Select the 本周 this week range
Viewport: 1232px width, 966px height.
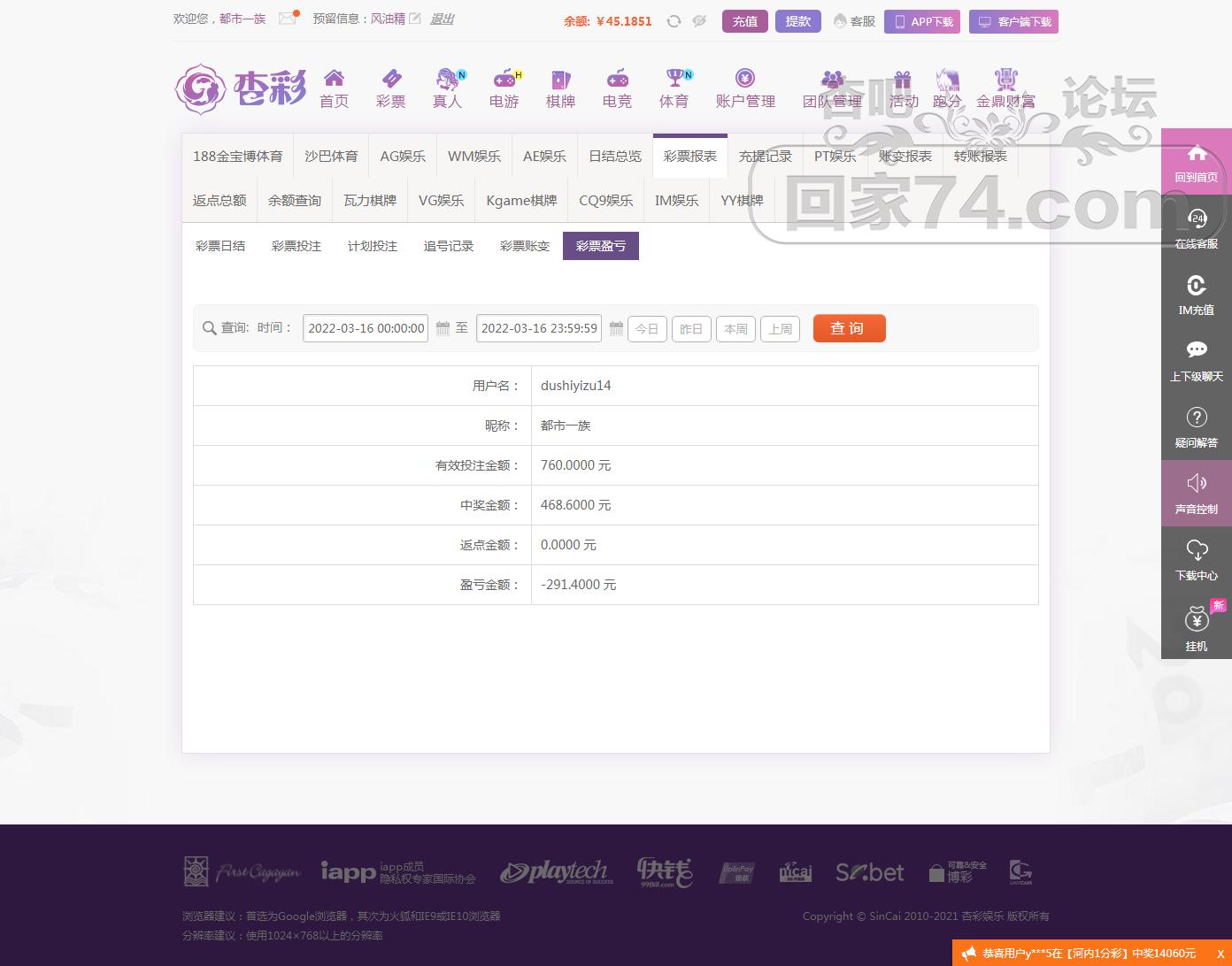735,328
